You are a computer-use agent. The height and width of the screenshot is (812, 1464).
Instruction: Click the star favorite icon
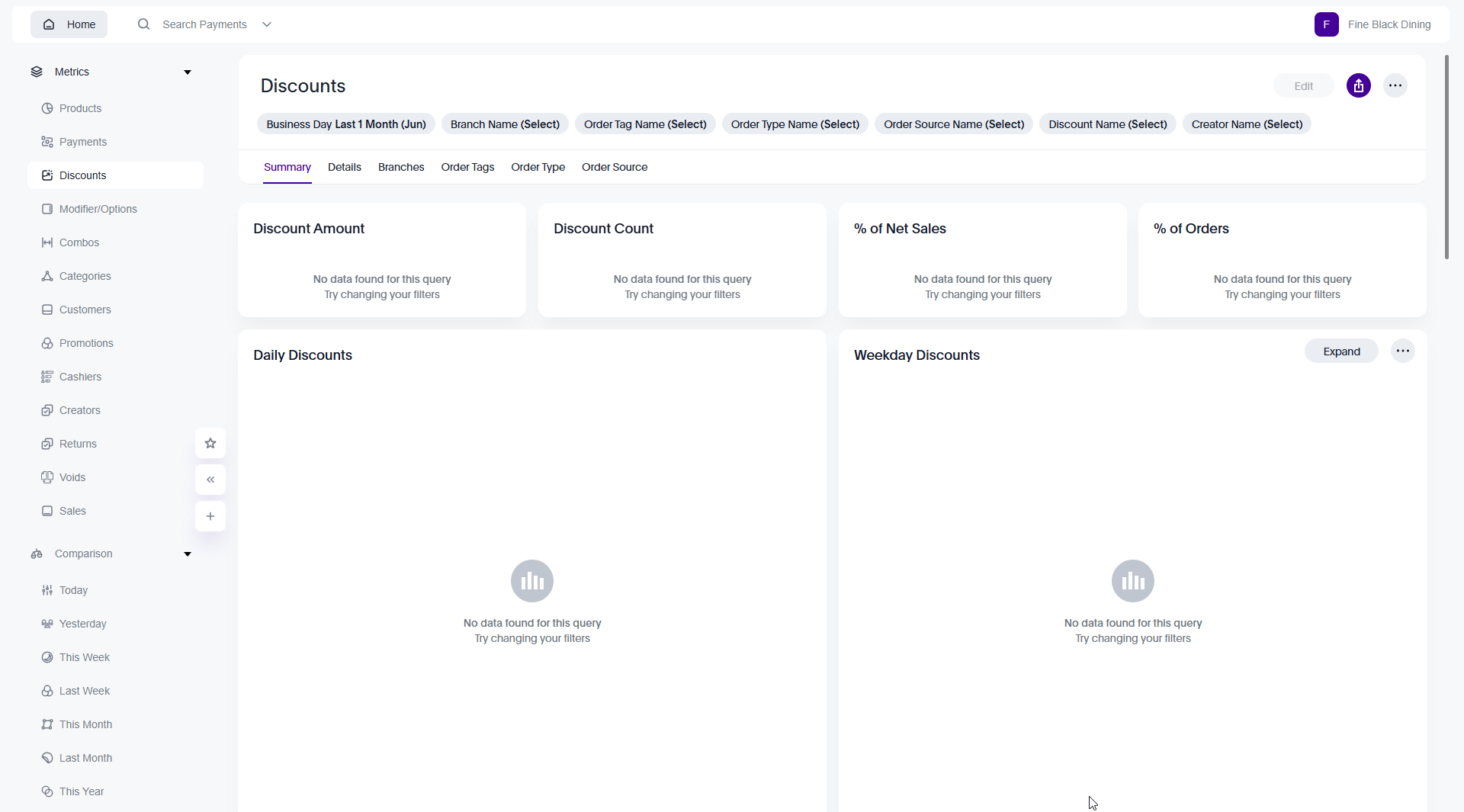(x=210, y=443)
